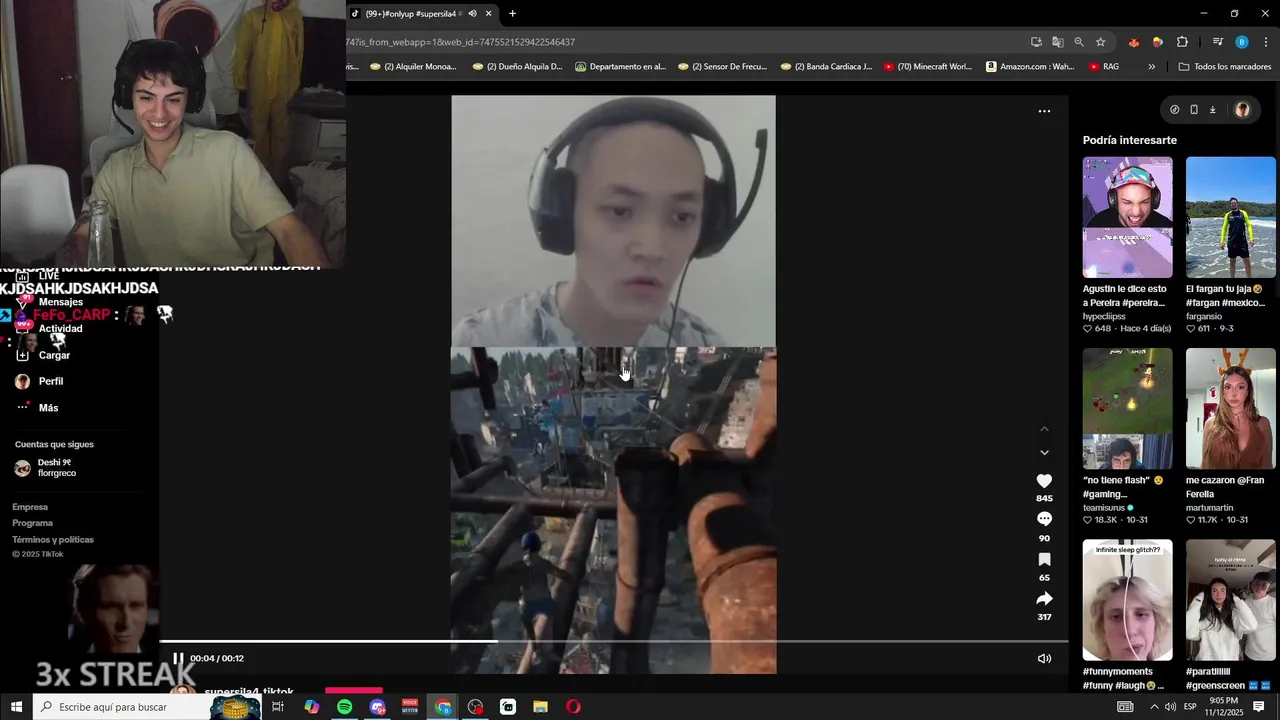The image size is (1280, 720).
Task: Click the download desktop app icon
Action: (1212, 110)
